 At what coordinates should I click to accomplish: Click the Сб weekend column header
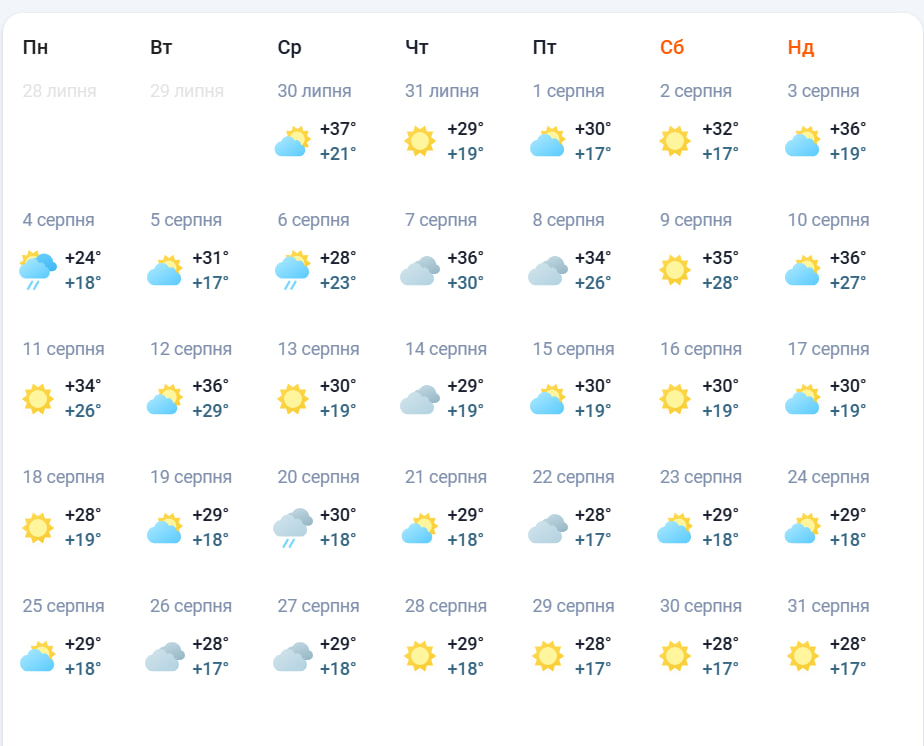(x=672, y=47)
